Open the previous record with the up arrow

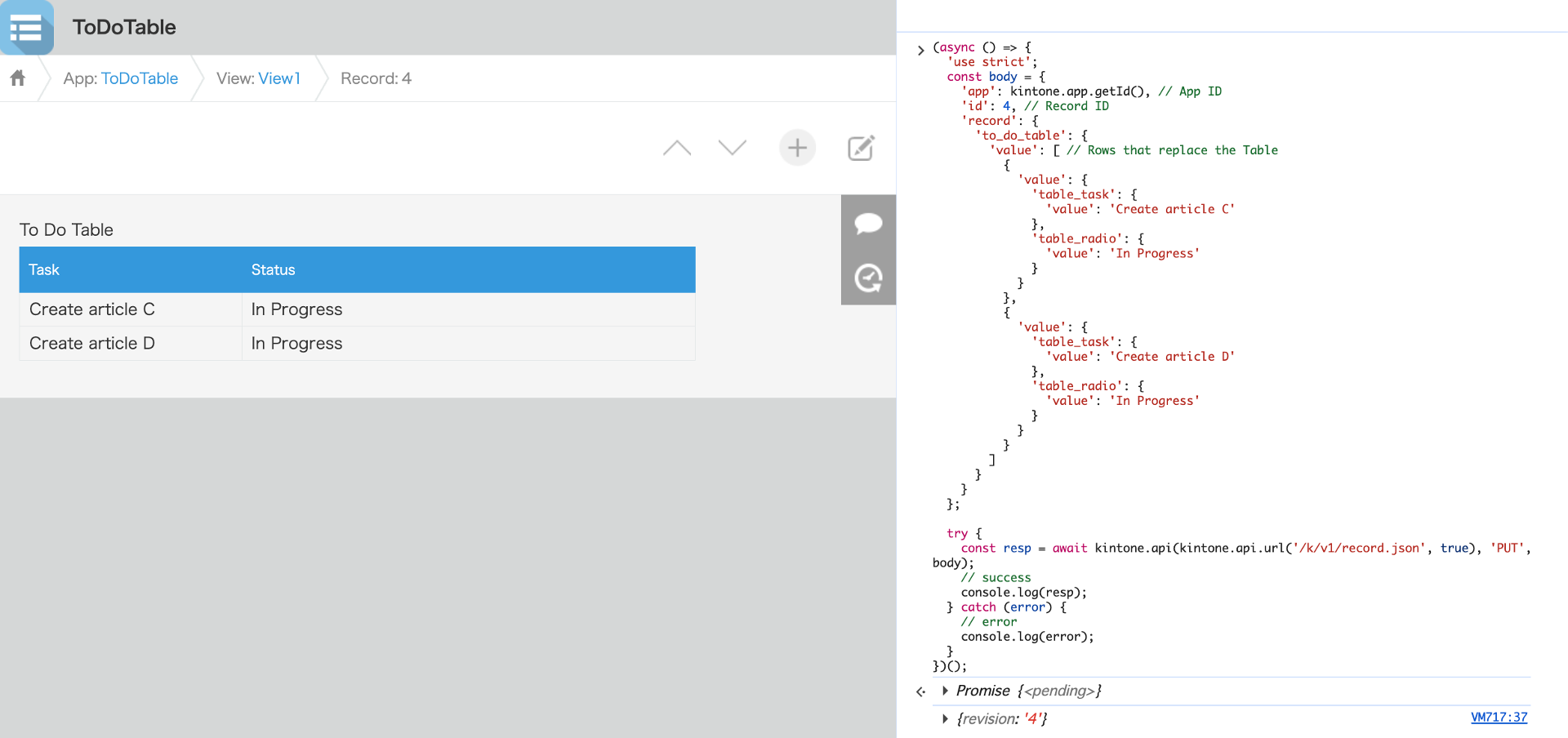coord(677,148)
